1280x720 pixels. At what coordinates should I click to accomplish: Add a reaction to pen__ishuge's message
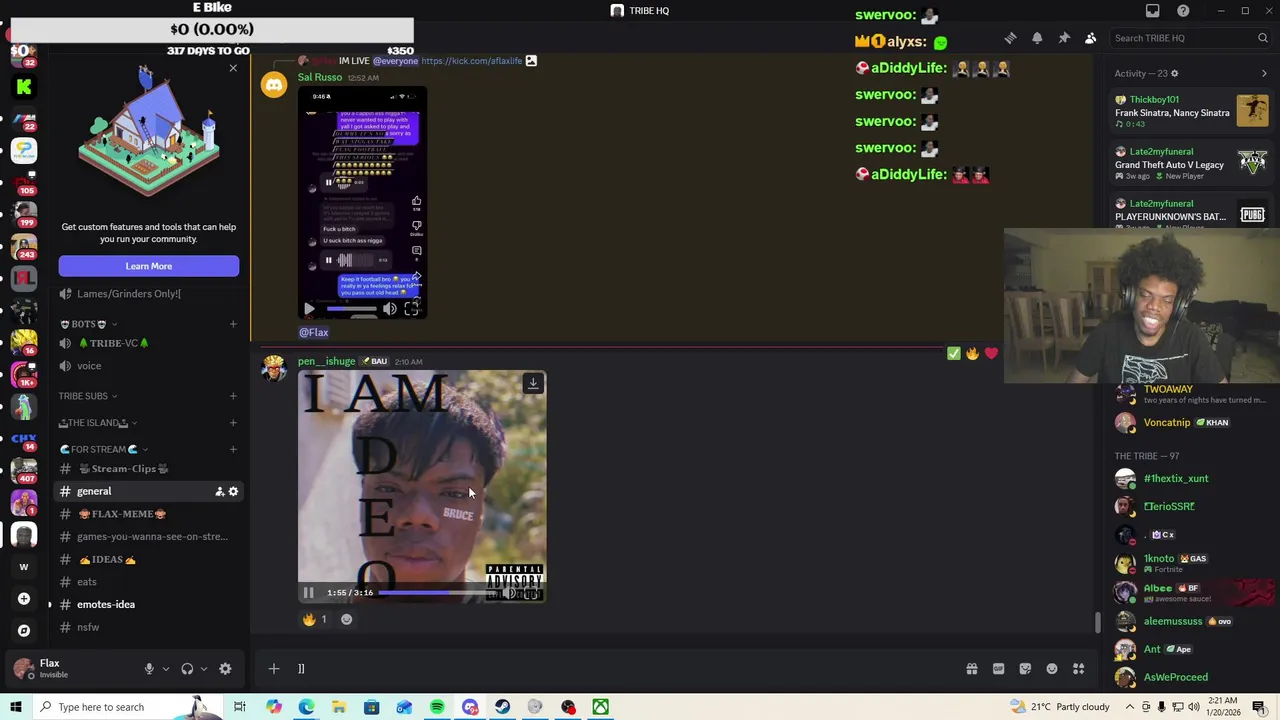[x=346, y=619]
